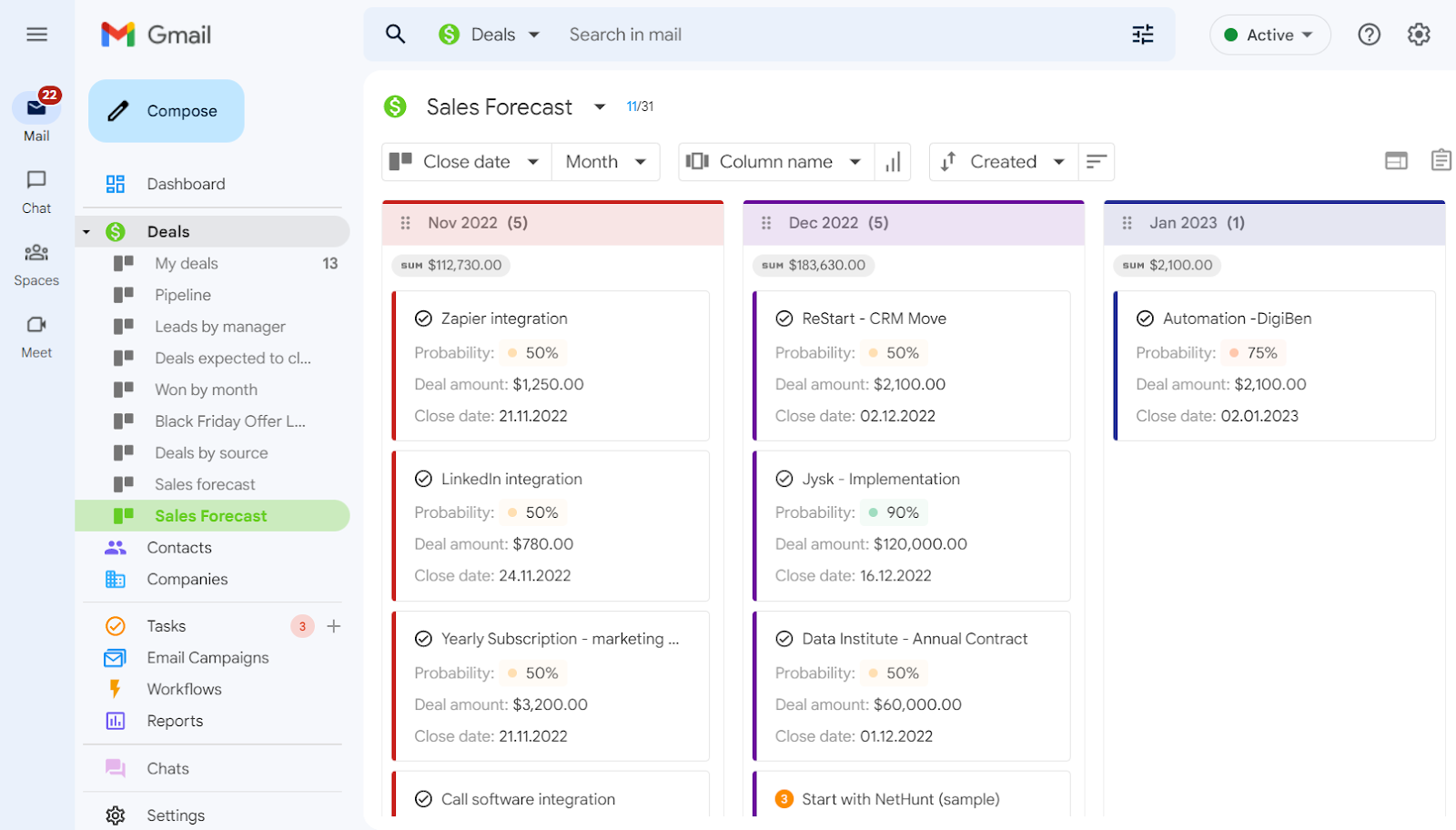Toggle checkmark on Yearly Subscription card

423,639
